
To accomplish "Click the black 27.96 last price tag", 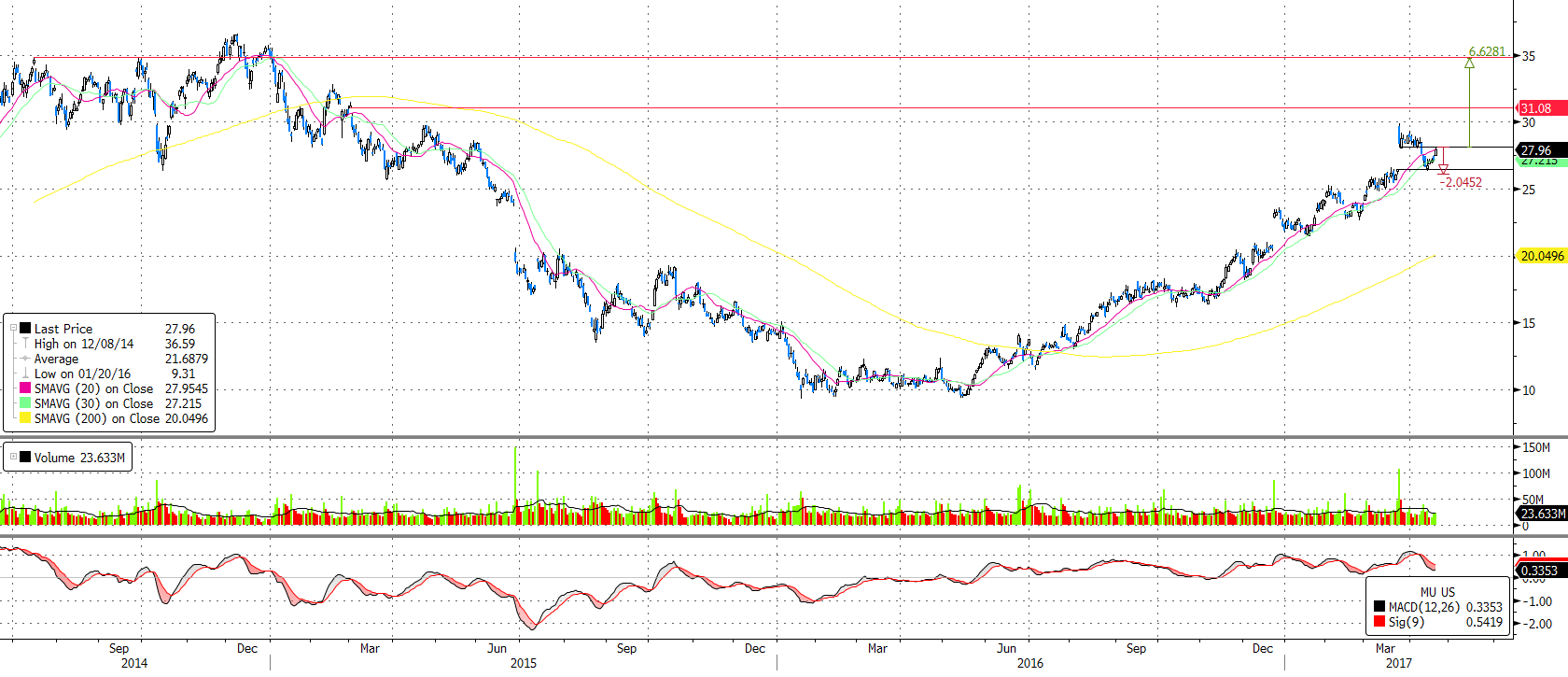I will (1542, 149).
